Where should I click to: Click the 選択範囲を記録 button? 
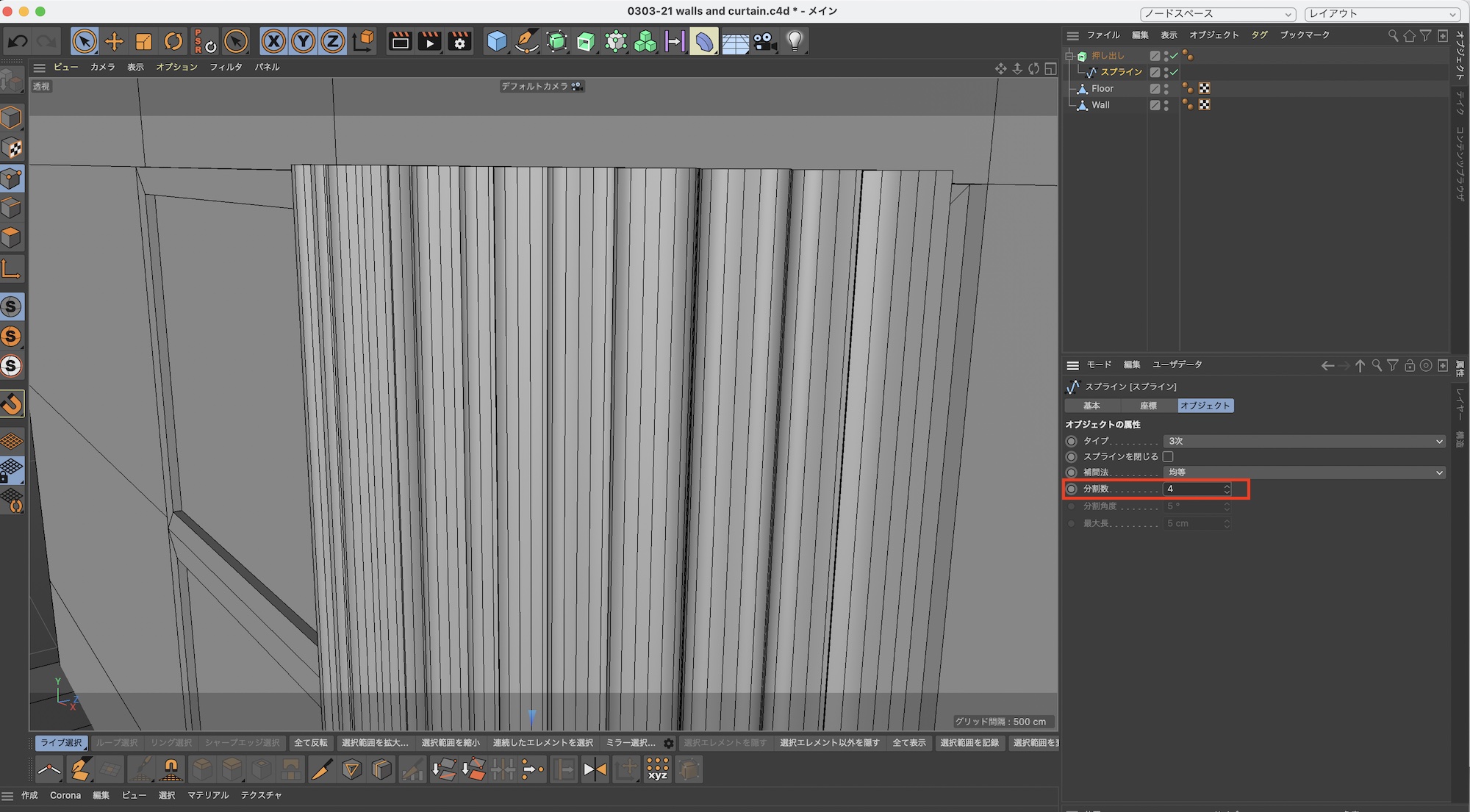click(969, 743)
